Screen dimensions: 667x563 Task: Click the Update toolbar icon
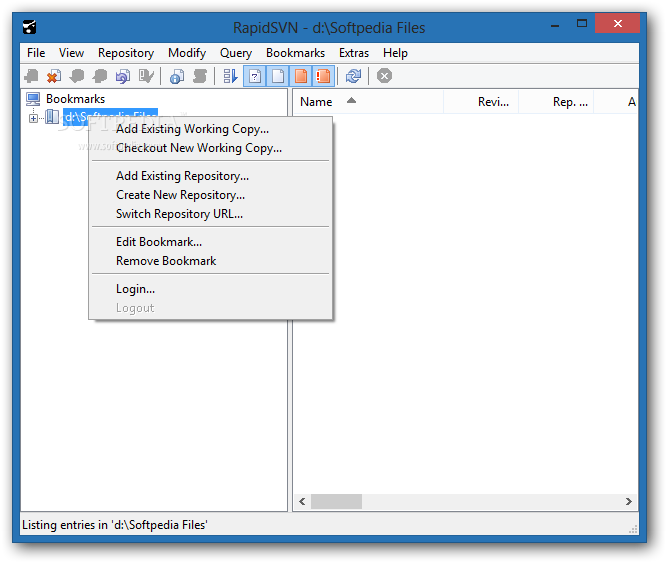pos(77,76)
